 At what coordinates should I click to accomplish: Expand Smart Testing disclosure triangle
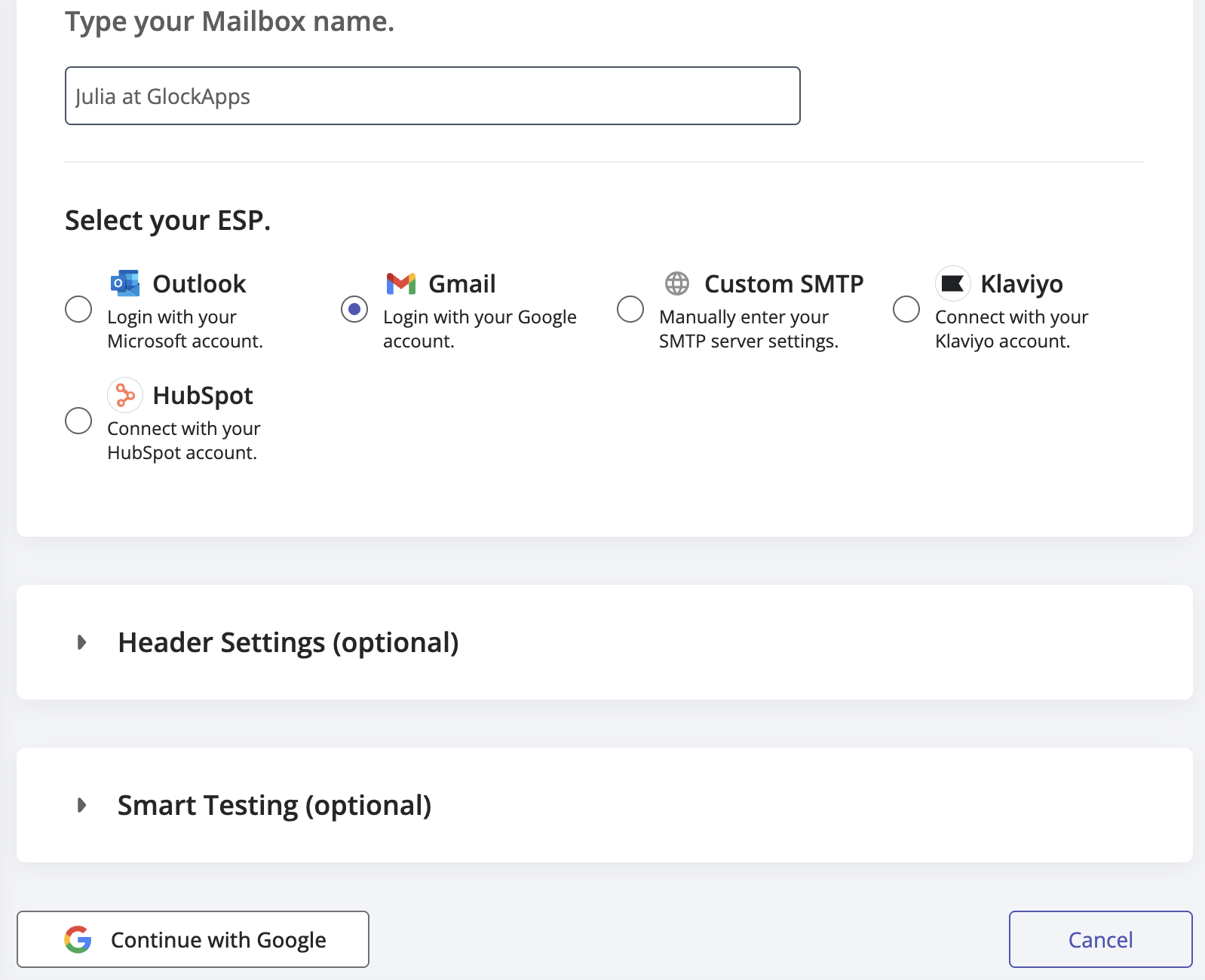coord(82,805)
